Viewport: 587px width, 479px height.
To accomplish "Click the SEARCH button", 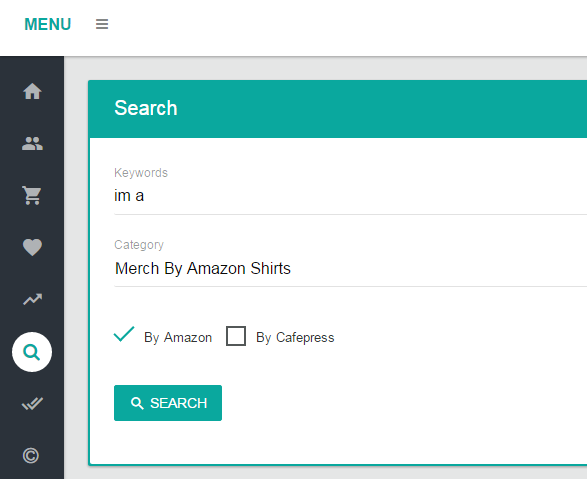I will pos(168,403).
